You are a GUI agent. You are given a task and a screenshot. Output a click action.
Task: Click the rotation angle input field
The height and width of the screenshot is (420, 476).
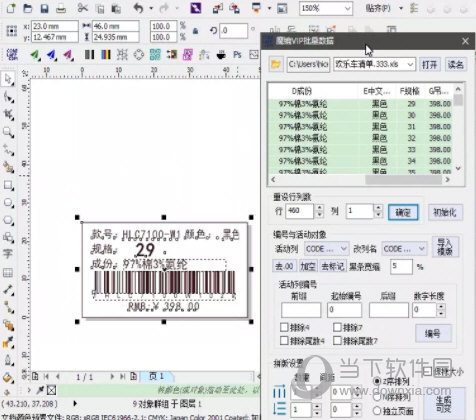click(x=234, y=31)
